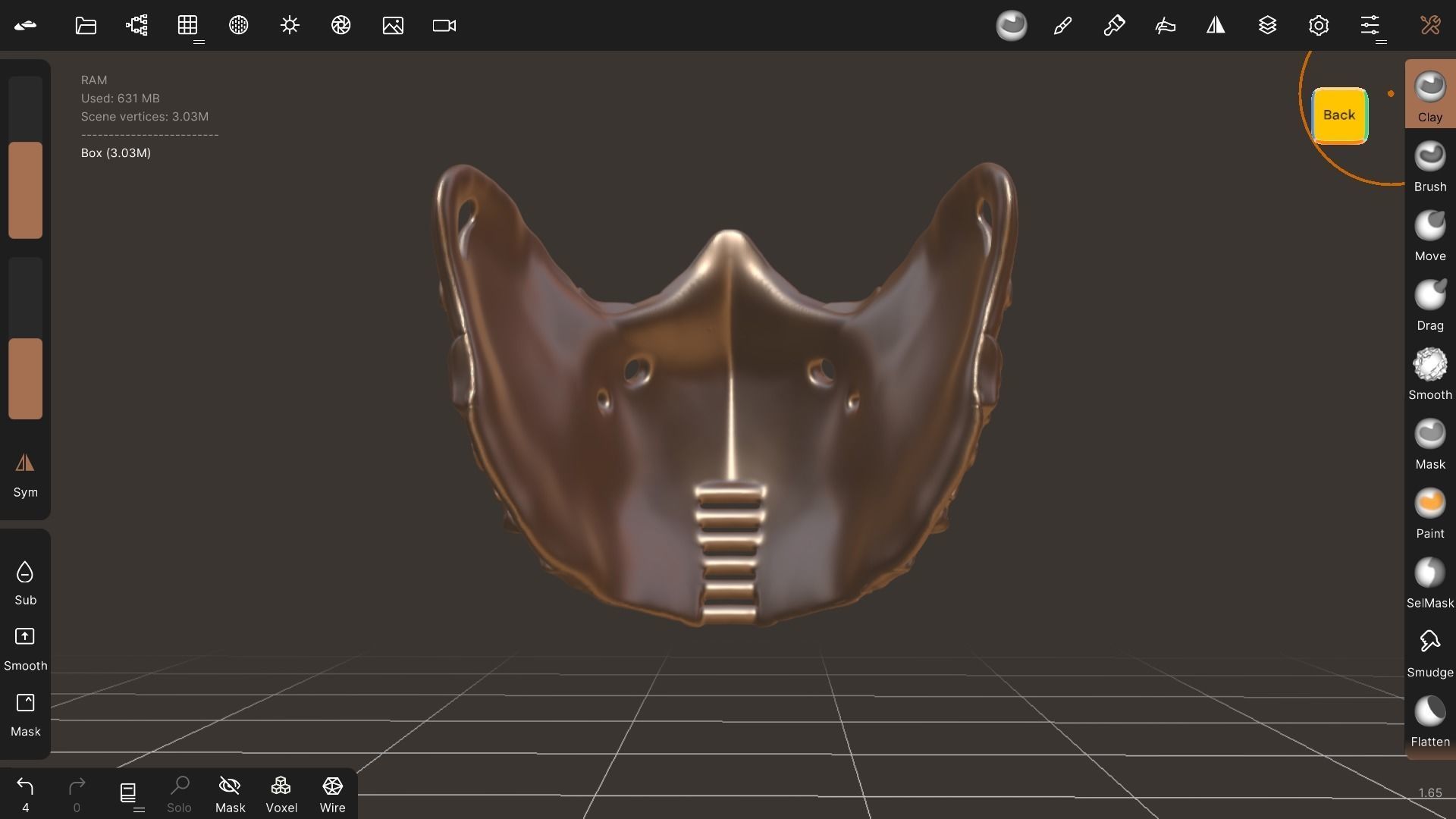Toggle Smooth shortcut on left panel
Screen dimensions: 1456x819
point(25,648)
